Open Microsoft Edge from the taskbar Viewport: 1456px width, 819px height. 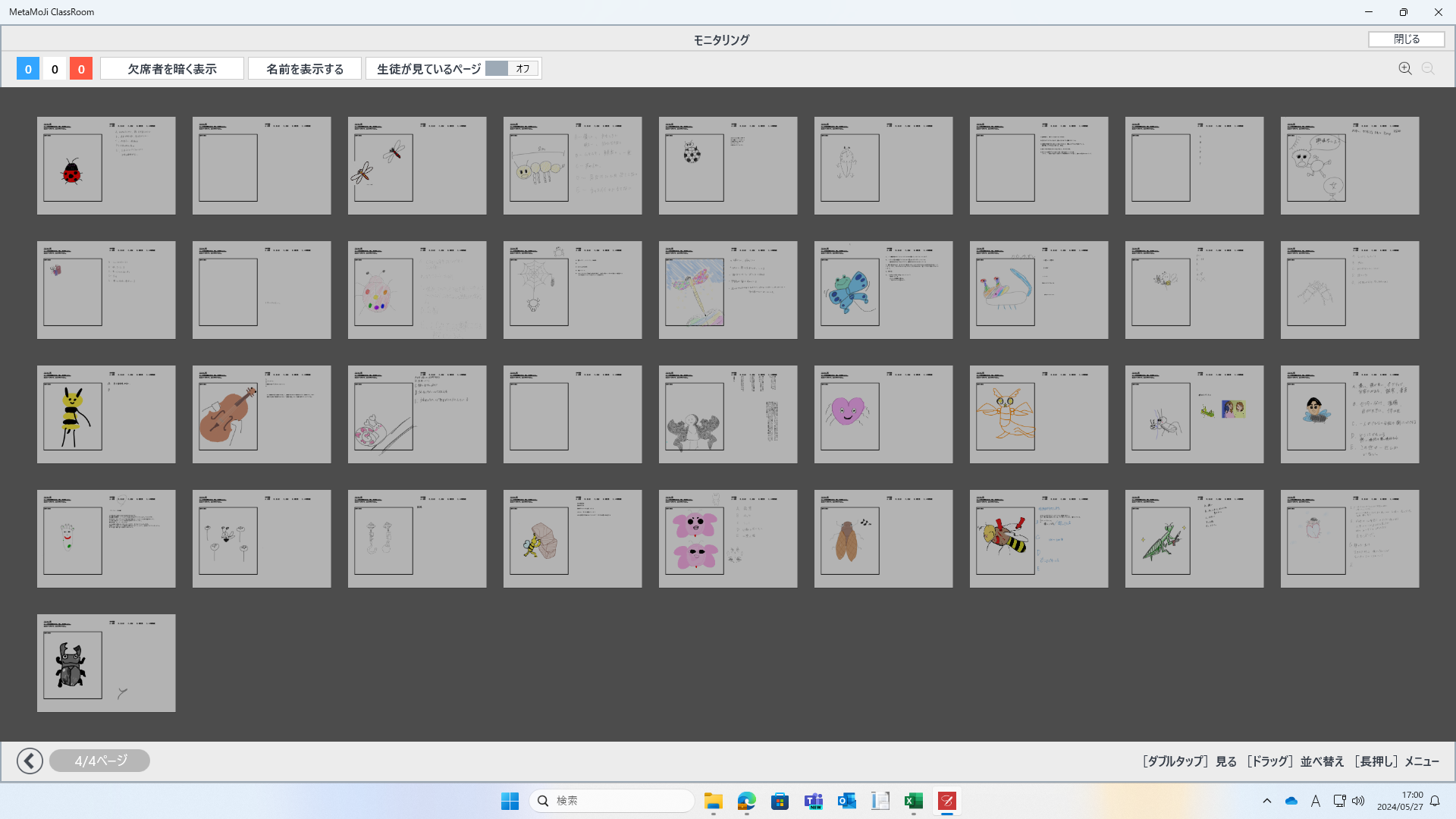click(x=747, y=801)
